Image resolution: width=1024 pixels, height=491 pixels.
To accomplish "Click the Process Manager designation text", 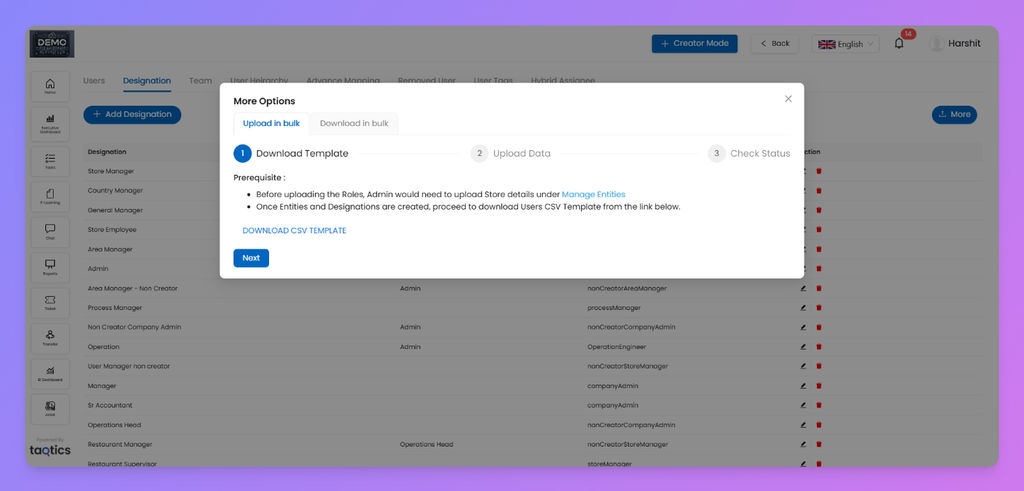I will [x=115, y=308].
